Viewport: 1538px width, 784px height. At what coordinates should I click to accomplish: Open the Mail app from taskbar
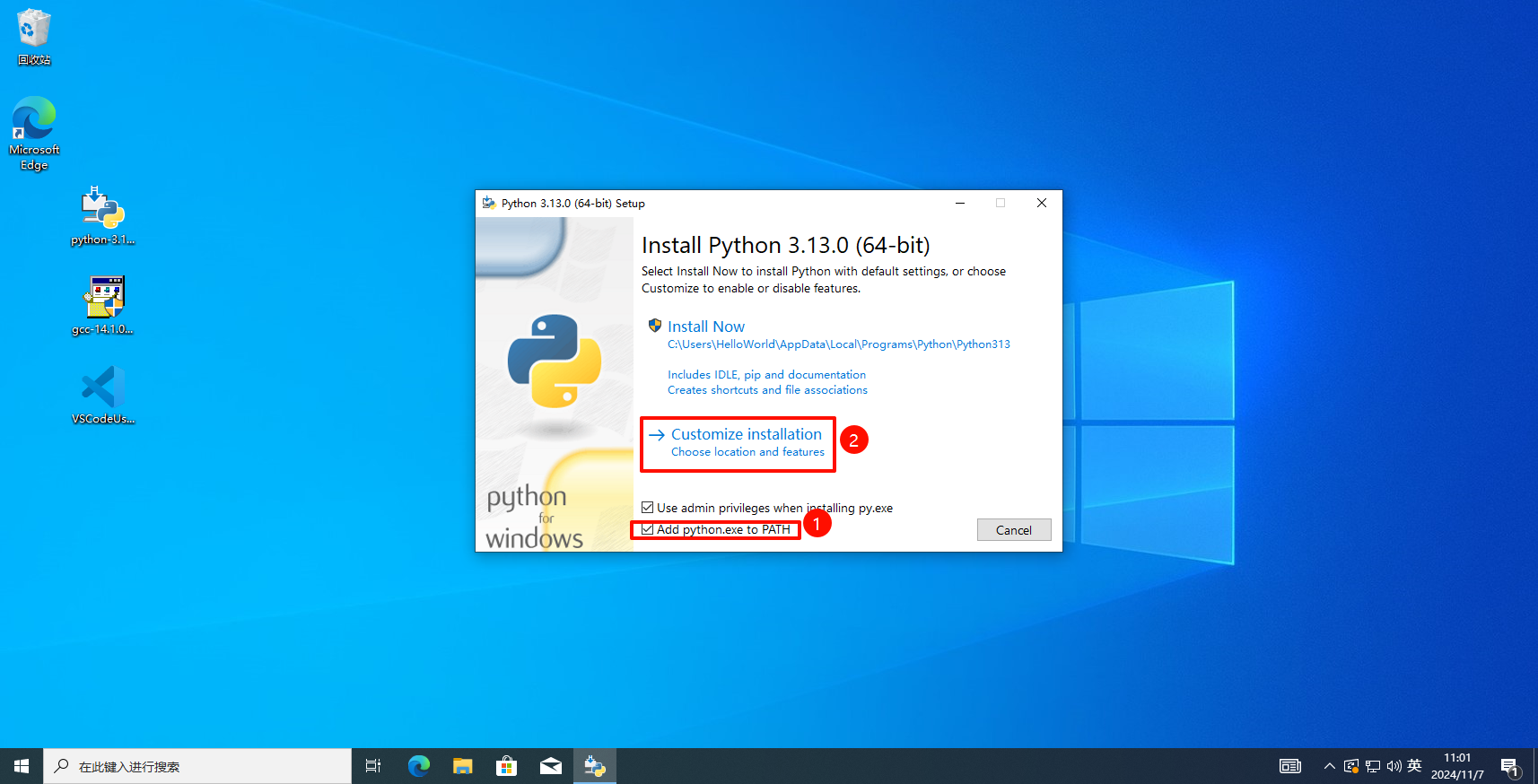coord(551,766)
